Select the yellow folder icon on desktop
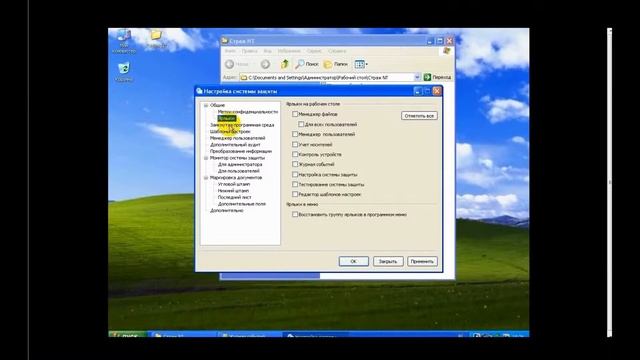The image size is (640, 360). click(156, 39)
